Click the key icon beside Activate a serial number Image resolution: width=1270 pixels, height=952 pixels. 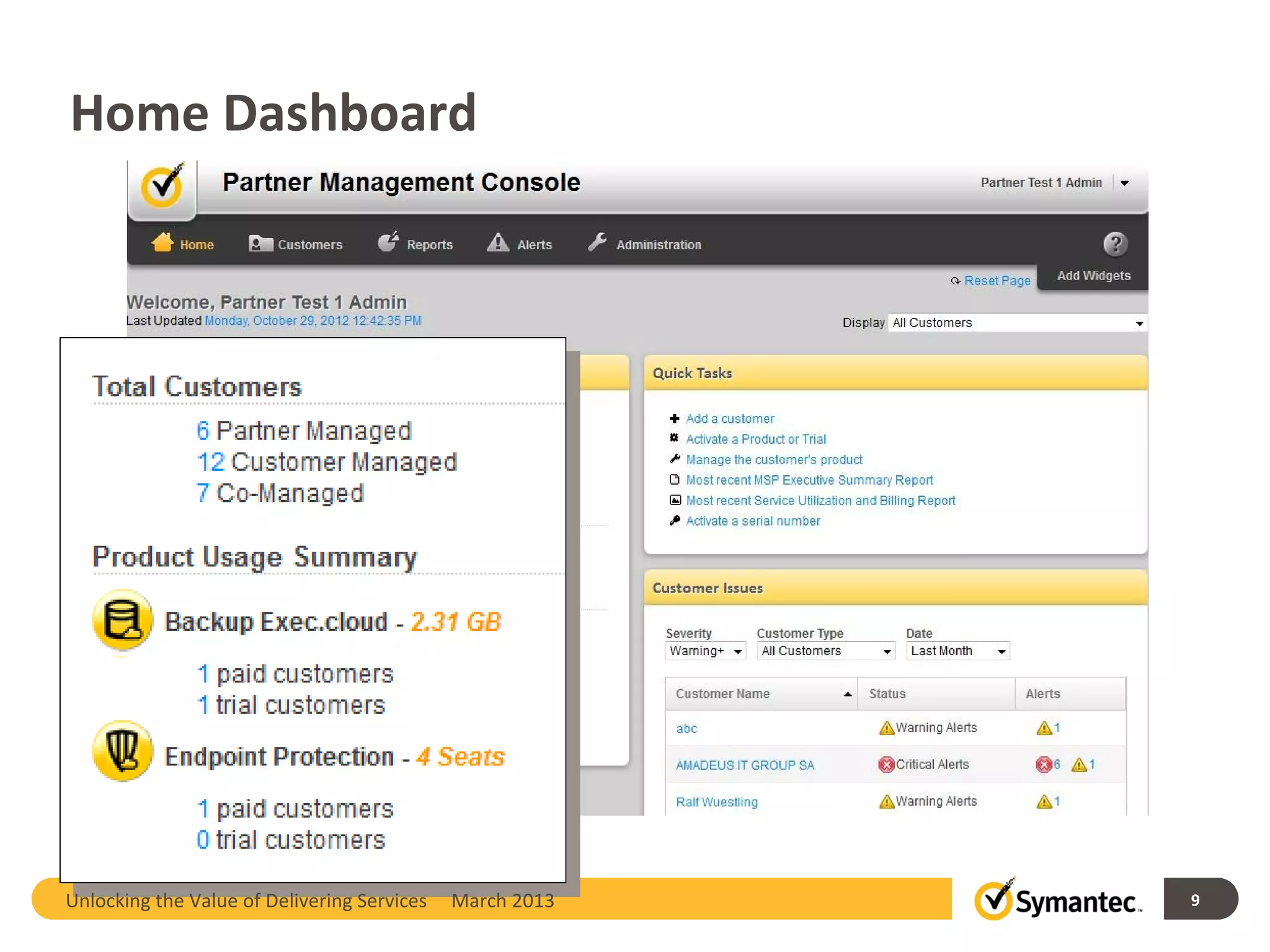click(x=675, y=521)
